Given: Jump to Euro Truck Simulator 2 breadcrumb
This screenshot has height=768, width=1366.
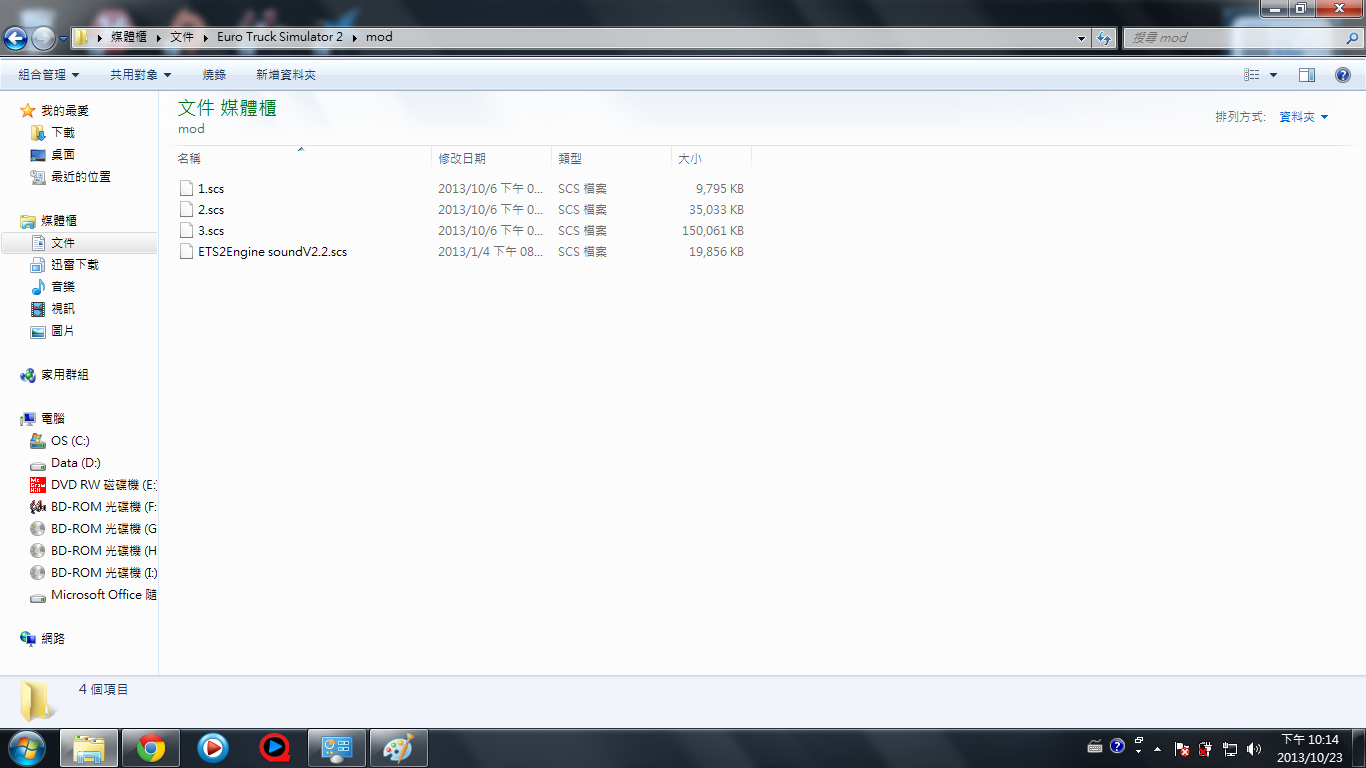Looking at the screenshot, I should tap(280, 38).
